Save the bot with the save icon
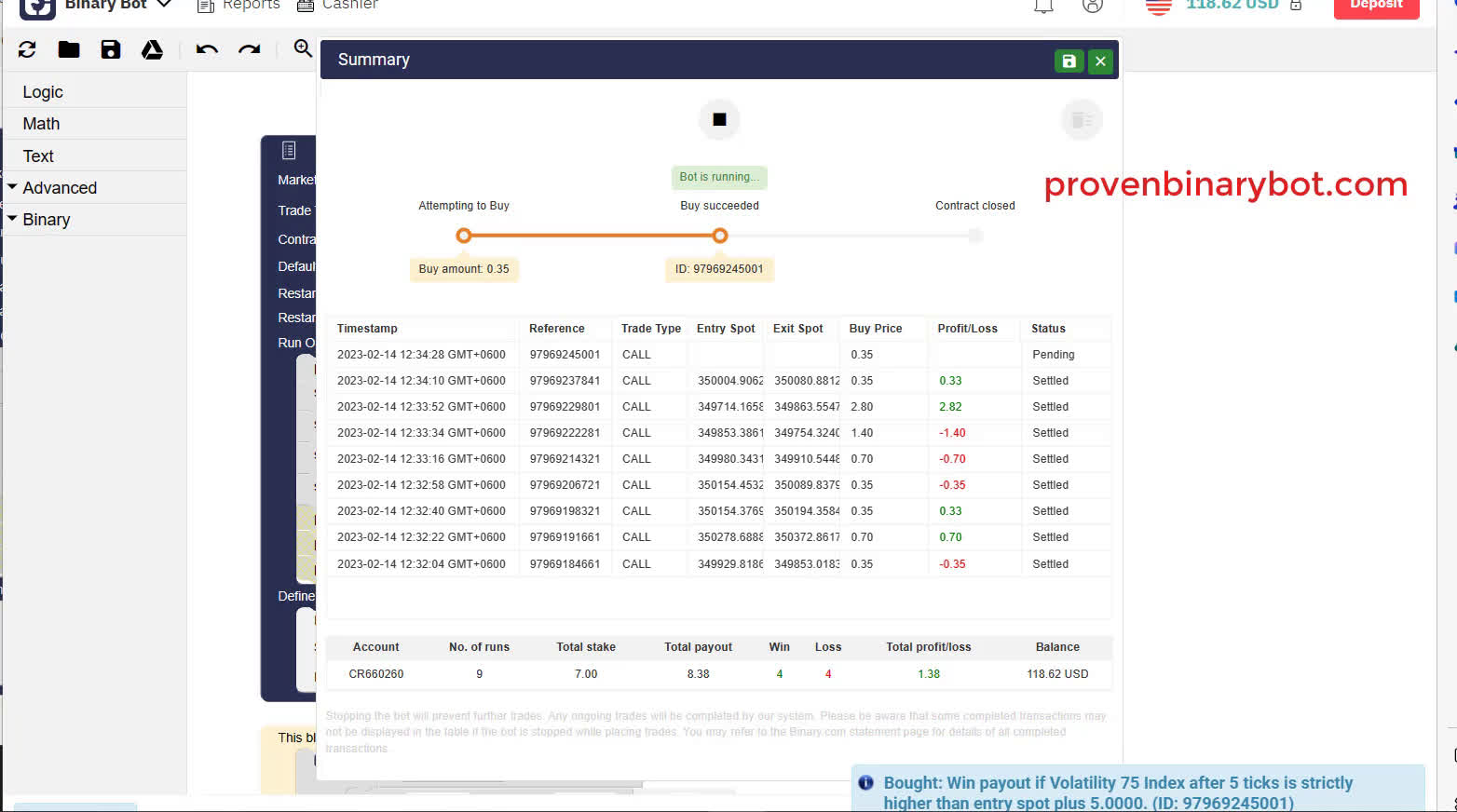 [x=111, y=49]
